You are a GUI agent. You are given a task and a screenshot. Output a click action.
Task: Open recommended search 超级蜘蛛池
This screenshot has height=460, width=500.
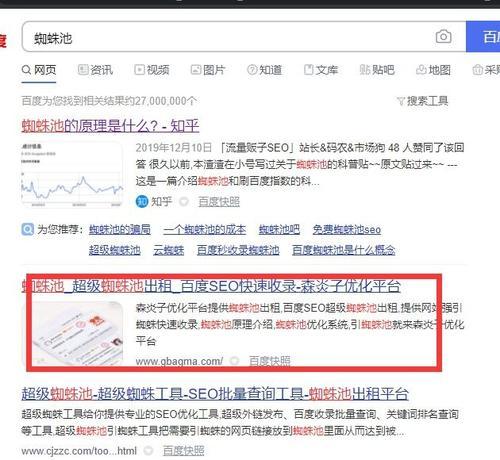(115, 250)
